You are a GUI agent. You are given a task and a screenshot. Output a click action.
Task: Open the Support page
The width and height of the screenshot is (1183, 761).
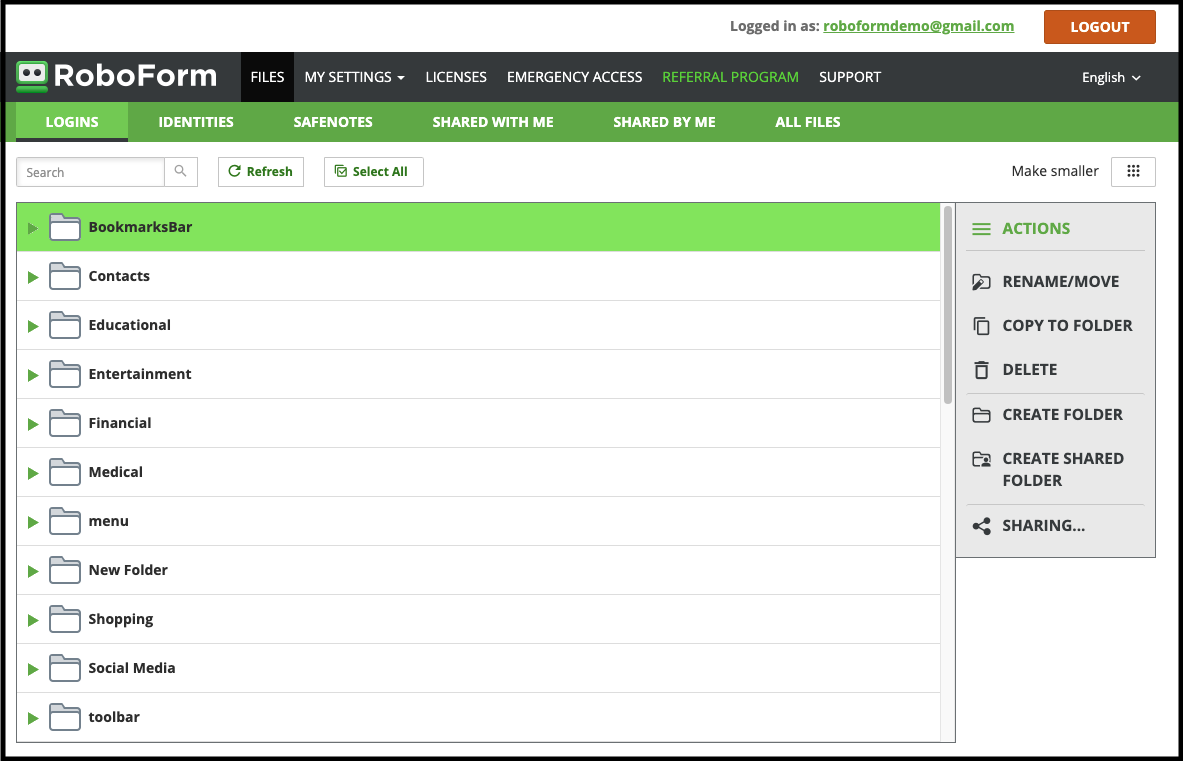(850, 77)
